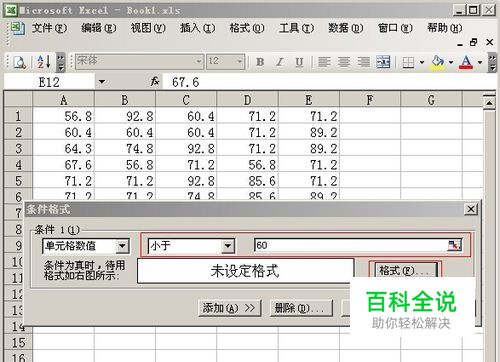Open the font name dropdown
This screenshot has width=500, height=362.
(199, 62)
